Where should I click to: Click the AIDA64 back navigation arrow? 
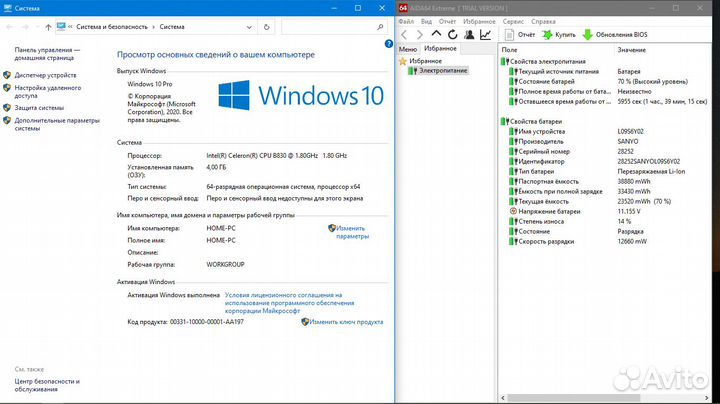click(404, 34)
